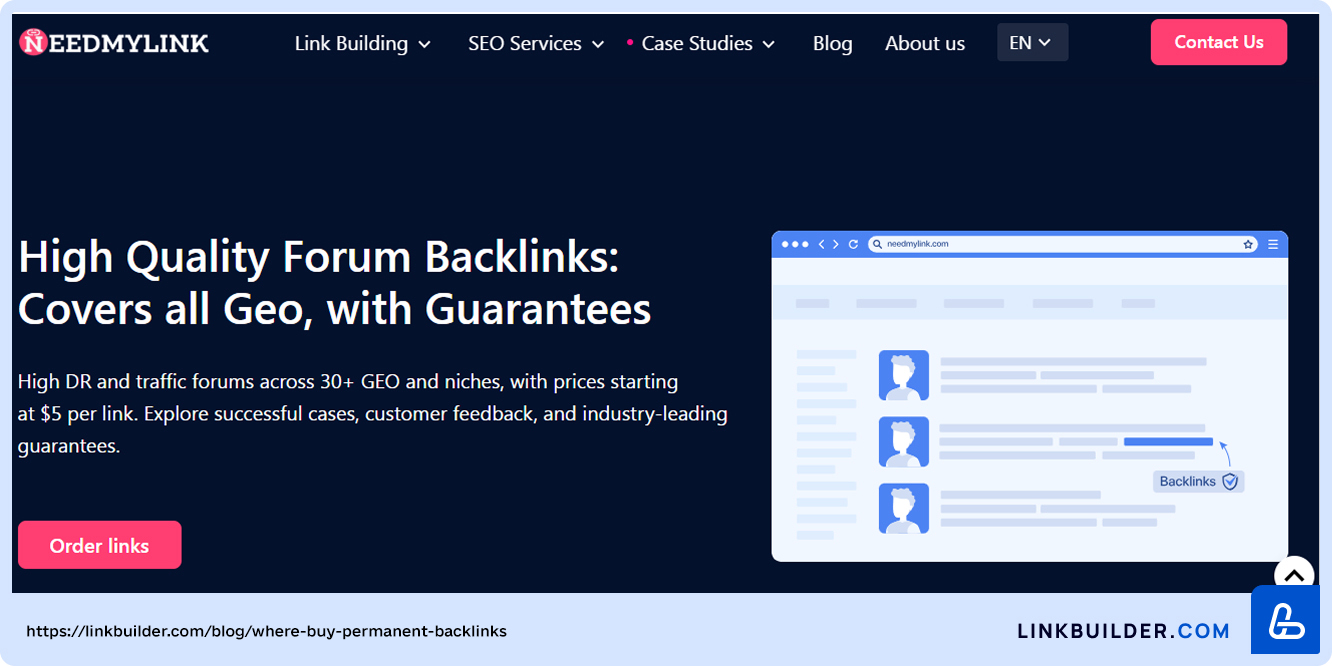Click the bookmark star icon in the illustration

1248,244
